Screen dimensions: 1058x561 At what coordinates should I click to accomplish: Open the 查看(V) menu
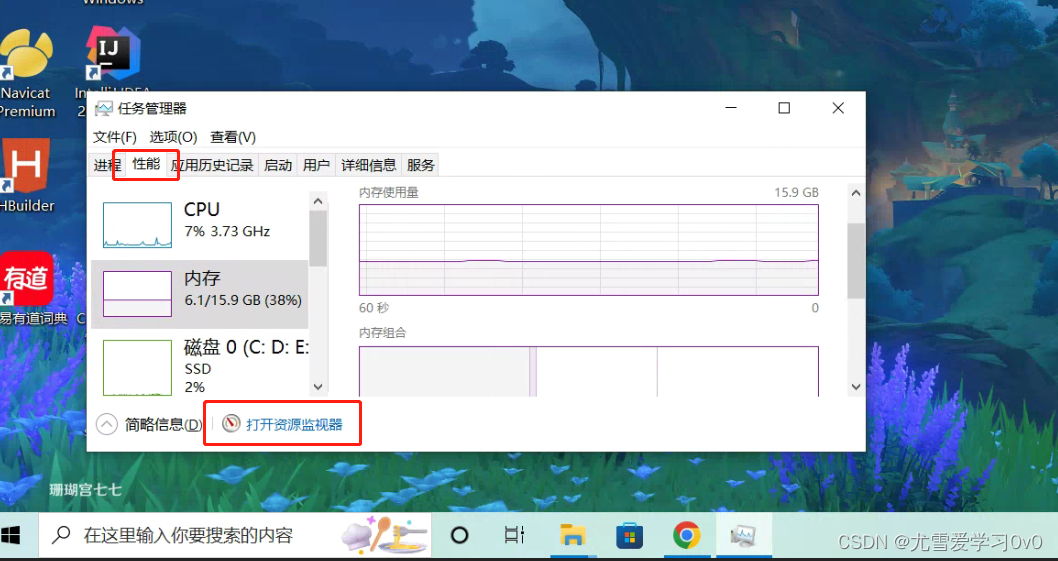233,137
